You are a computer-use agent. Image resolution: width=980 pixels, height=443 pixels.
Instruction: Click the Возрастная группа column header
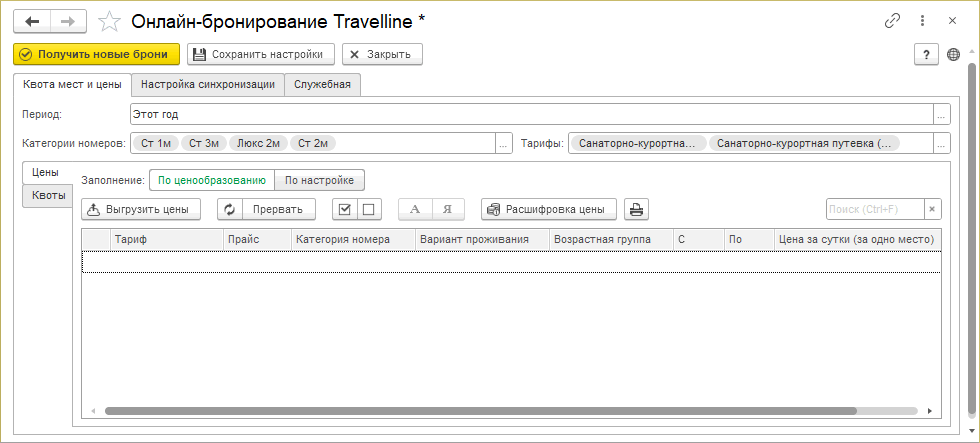[x=611, y=239]
